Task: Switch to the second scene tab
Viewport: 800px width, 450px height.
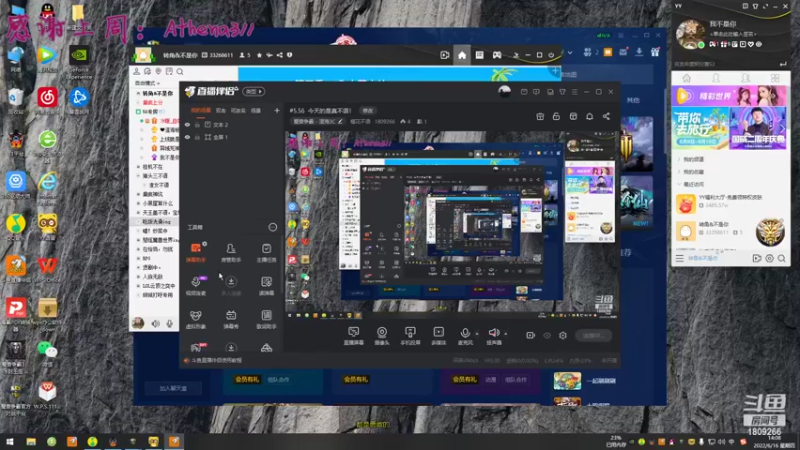Action: pyautogui.click(x=220, y=110)
